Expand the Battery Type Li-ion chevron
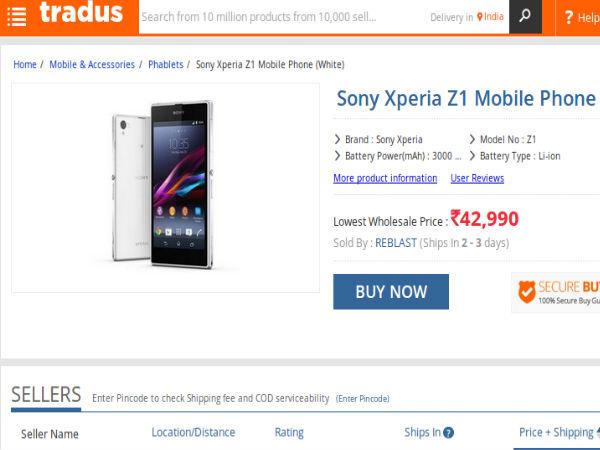 (472, 156)
